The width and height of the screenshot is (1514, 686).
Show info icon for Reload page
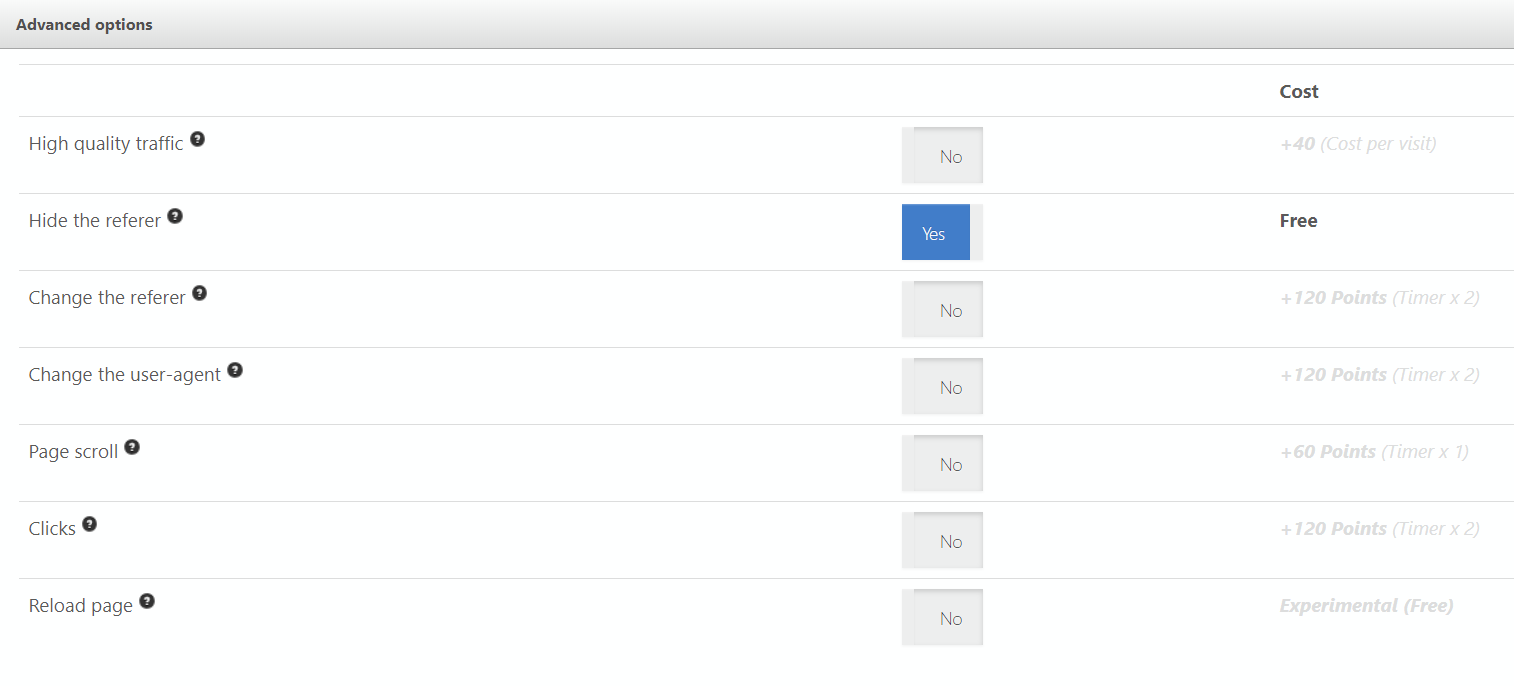click(x=147, y=601)
